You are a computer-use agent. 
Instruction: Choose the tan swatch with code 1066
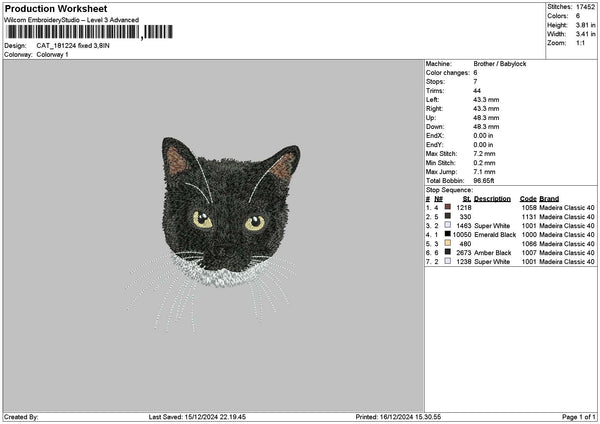[x=447, y=243]
